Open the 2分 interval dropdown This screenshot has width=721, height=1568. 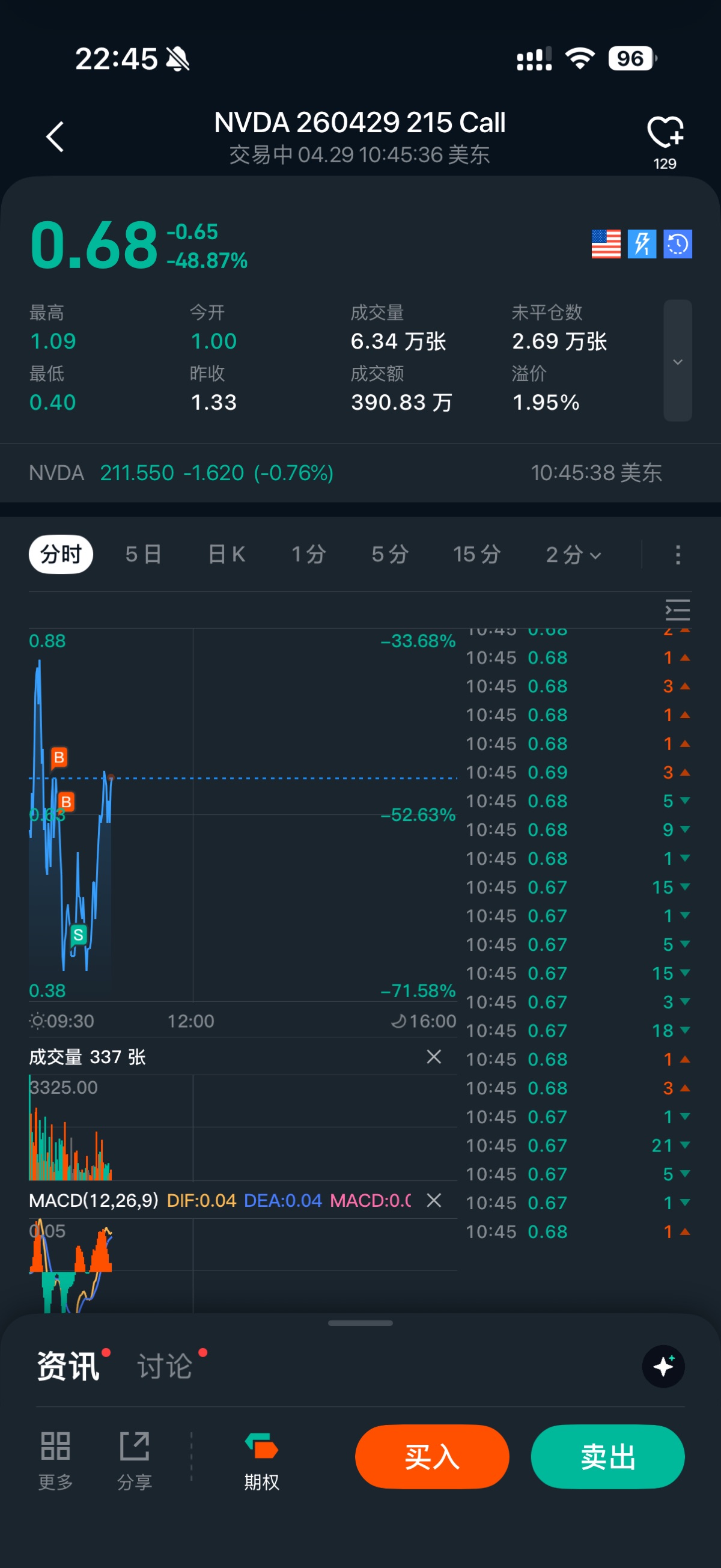[573, 555]
